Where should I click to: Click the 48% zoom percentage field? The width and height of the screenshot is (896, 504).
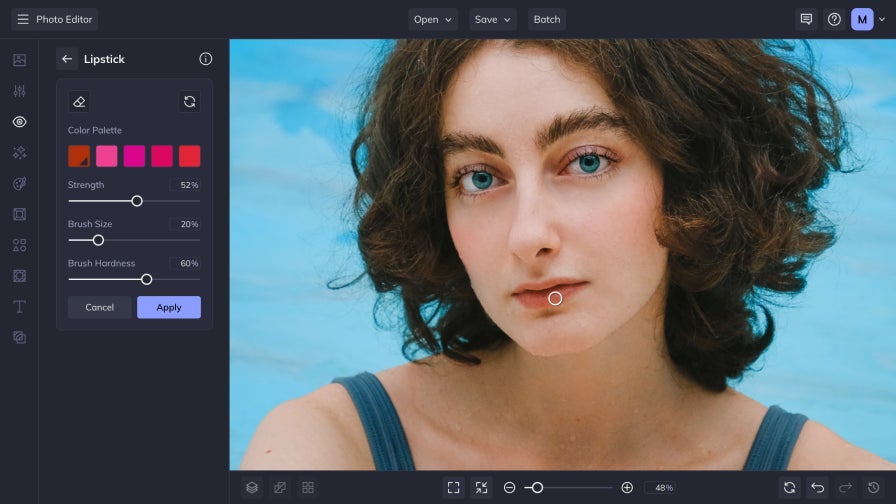(x=660, y=487)
